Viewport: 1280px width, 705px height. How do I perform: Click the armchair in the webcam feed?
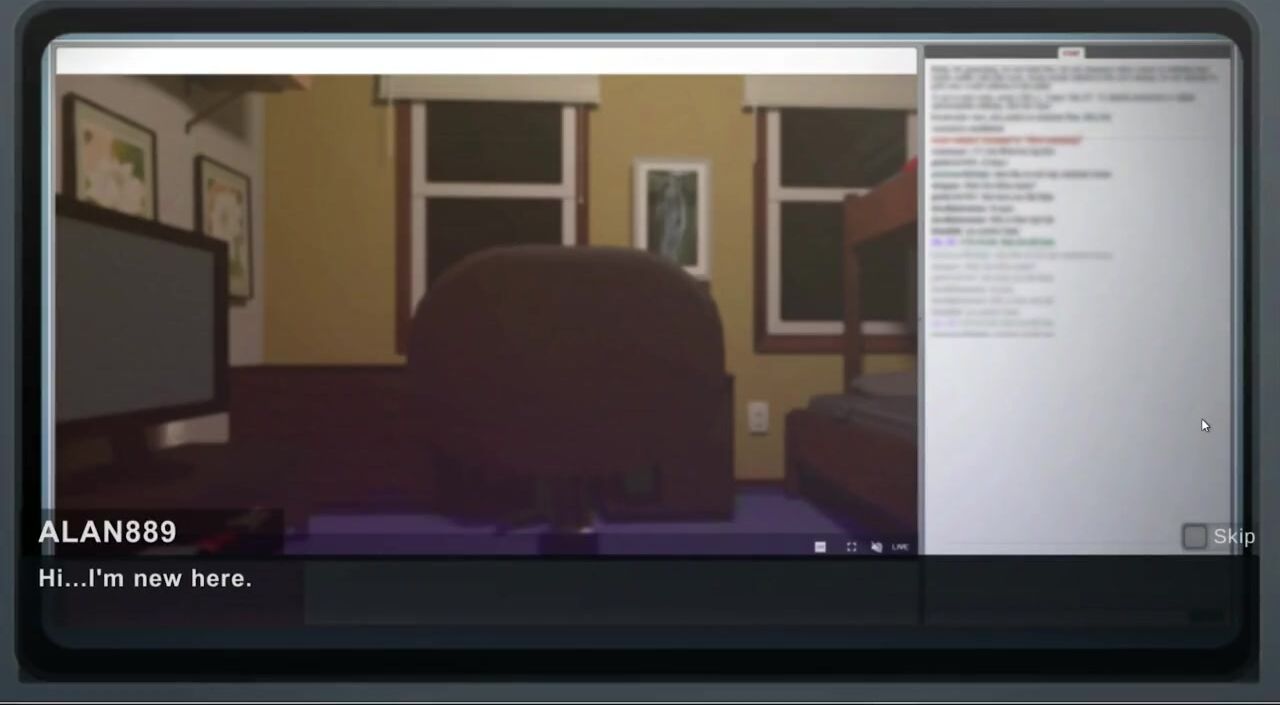[x=568, y=380]
